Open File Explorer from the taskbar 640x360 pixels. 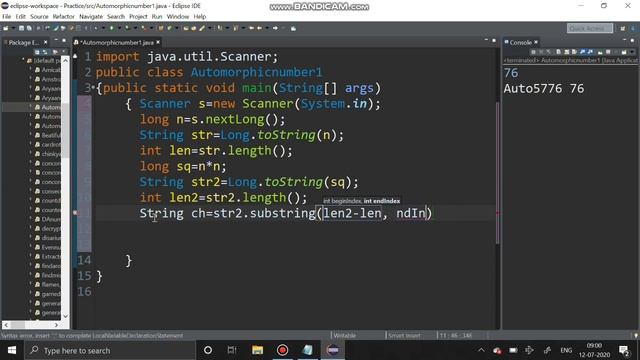(x=257, y=350)
